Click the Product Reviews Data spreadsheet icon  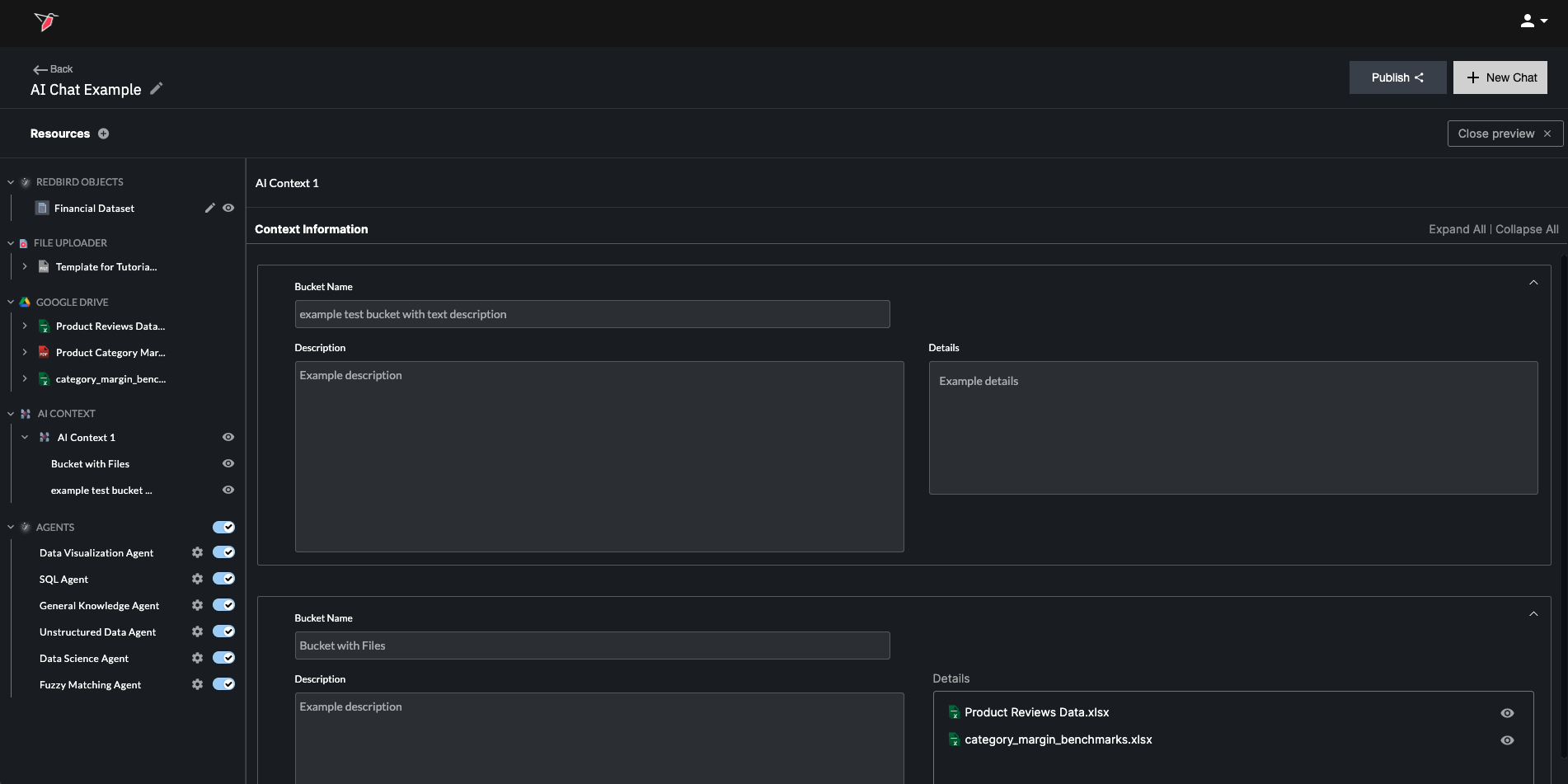(x=44, y=326)
